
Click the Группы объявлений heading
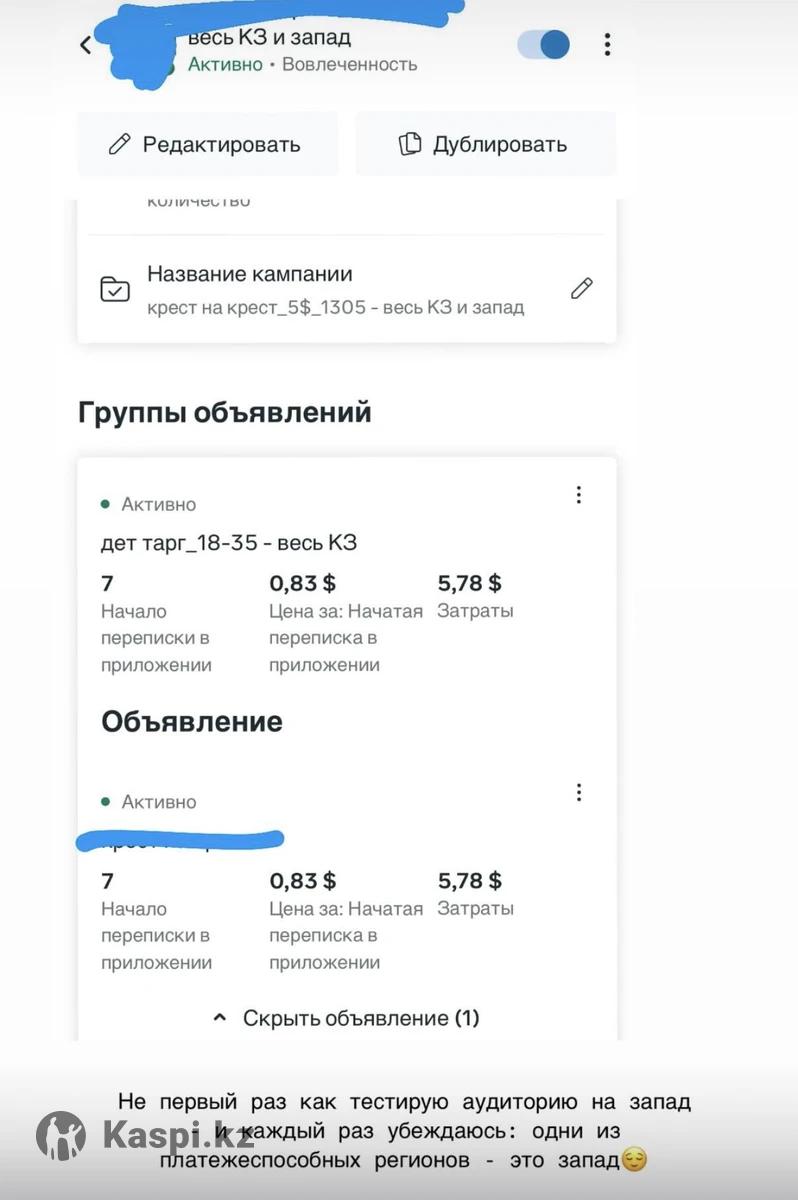224,413
